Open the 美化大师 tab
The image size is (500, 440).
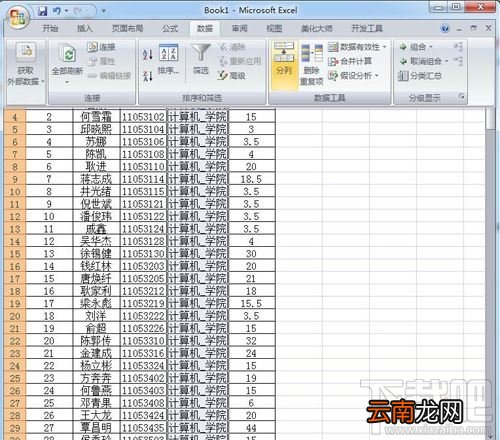[317, 29]
